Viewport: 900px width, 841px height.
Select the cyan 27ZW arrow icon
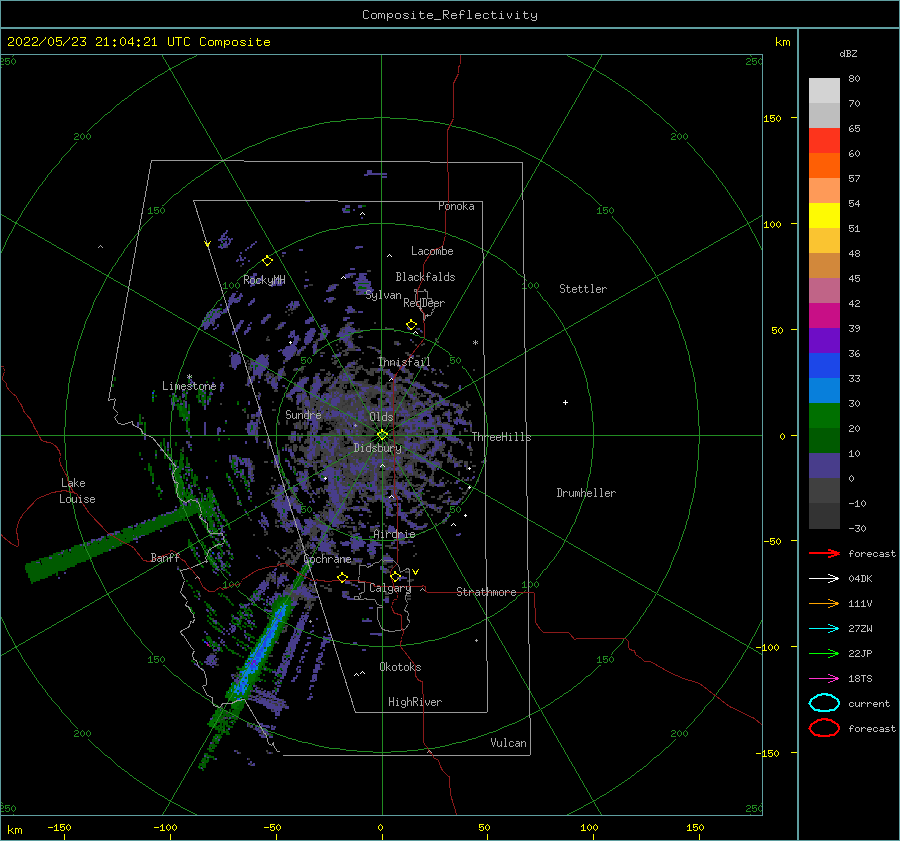[x=824, y=629]
